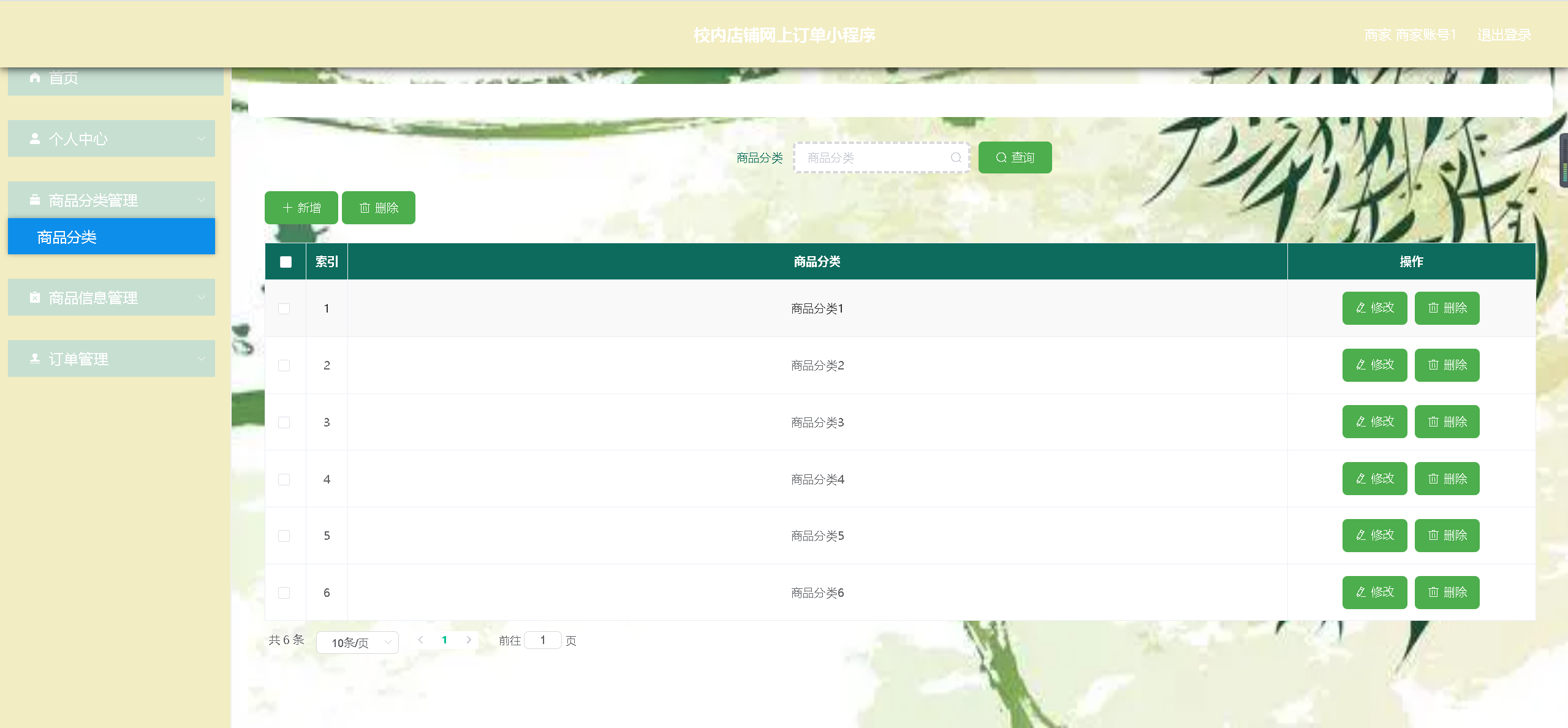
Task: Click the clipboard icon beside 商品信息管理
Action: [35, 298]
